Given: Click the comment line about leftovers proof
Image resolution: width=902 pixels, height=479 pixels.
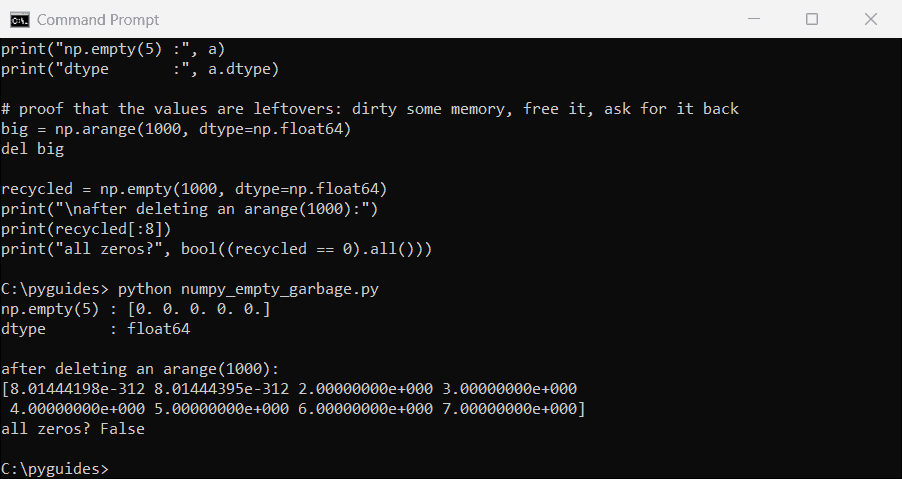Looking at the screenshot, I should (x=370, y=109).
